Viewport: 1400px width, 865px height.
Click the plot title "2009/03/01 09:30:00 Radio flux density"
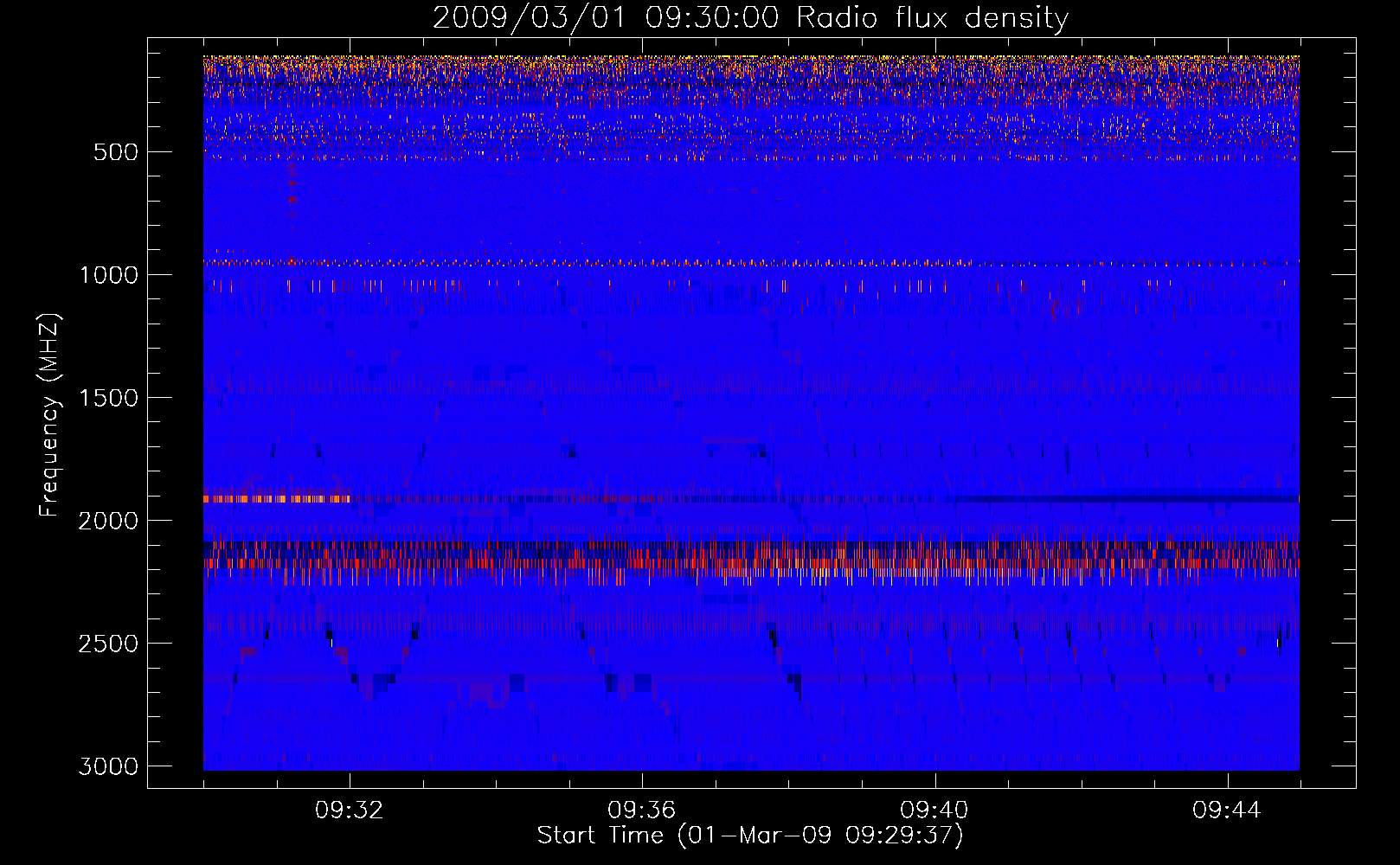(x=750, y=17)
